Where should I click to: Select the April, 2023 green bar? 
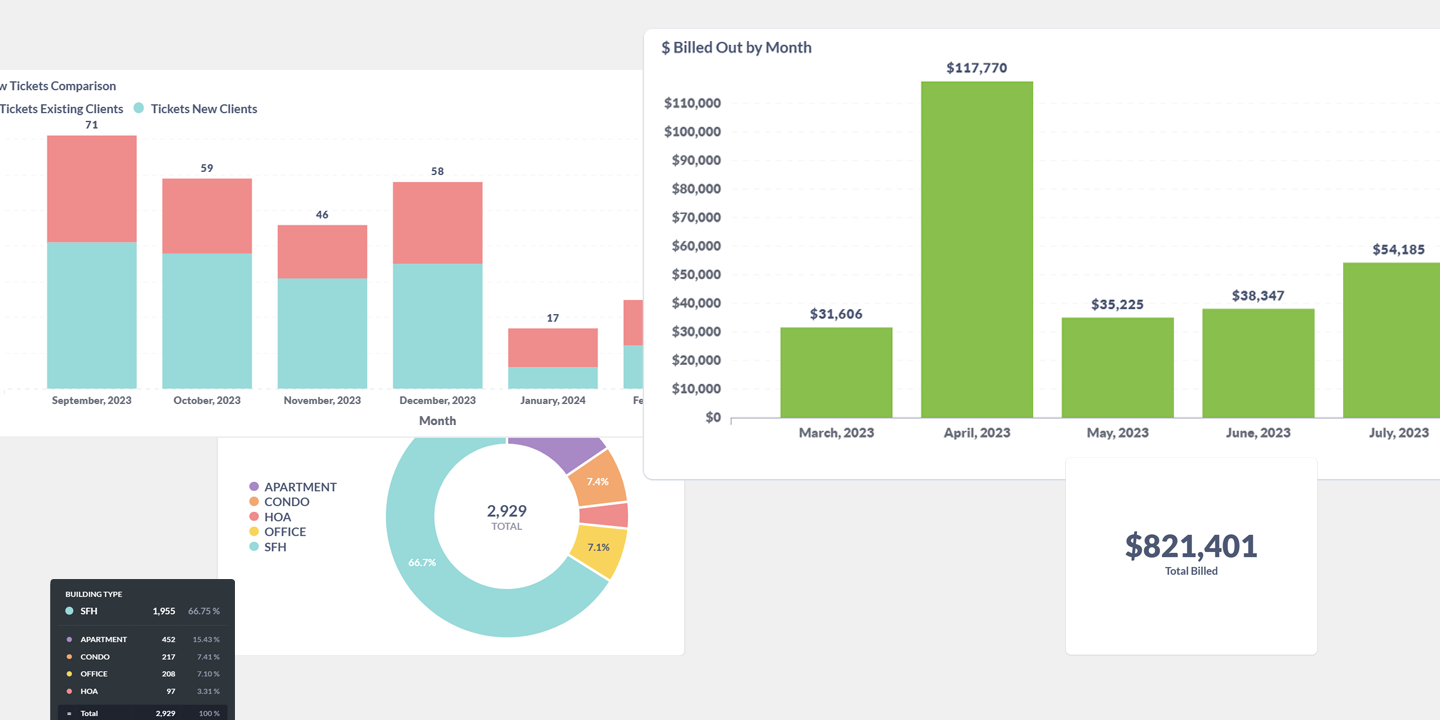976,250
